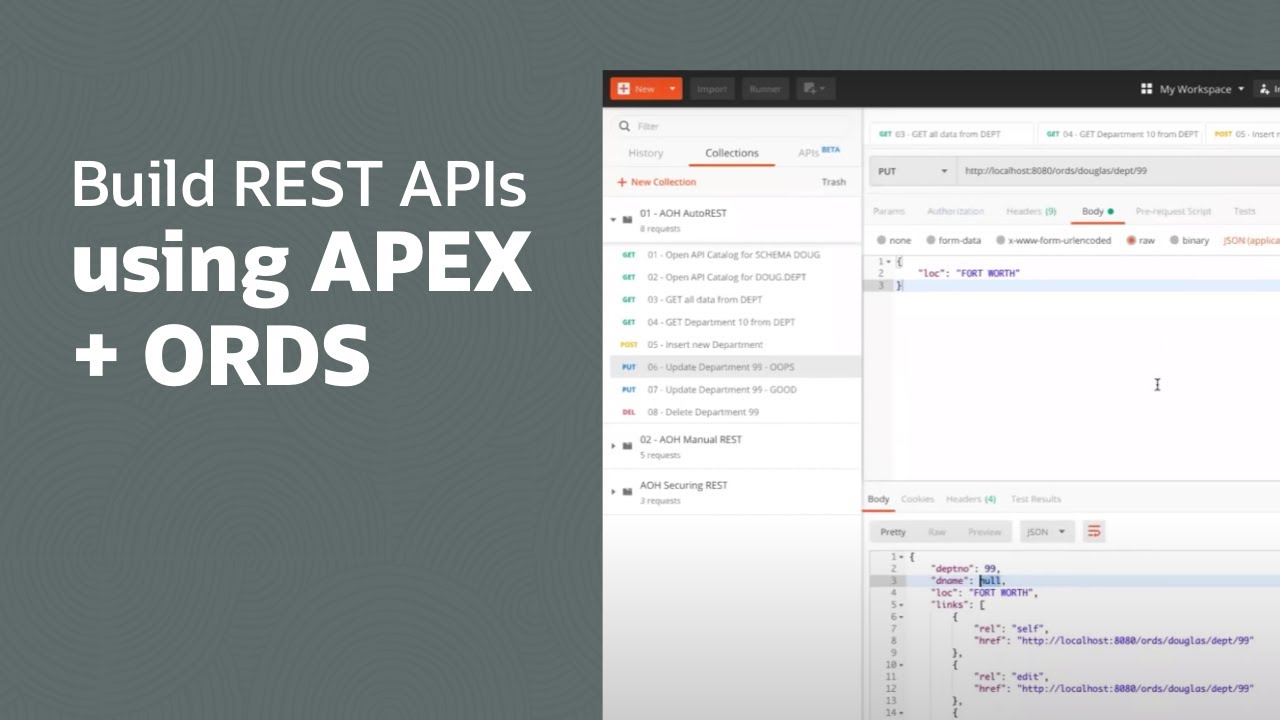Open the Runner button
Viewport: 1280px width, 720px height.
[x=765, y=89]
